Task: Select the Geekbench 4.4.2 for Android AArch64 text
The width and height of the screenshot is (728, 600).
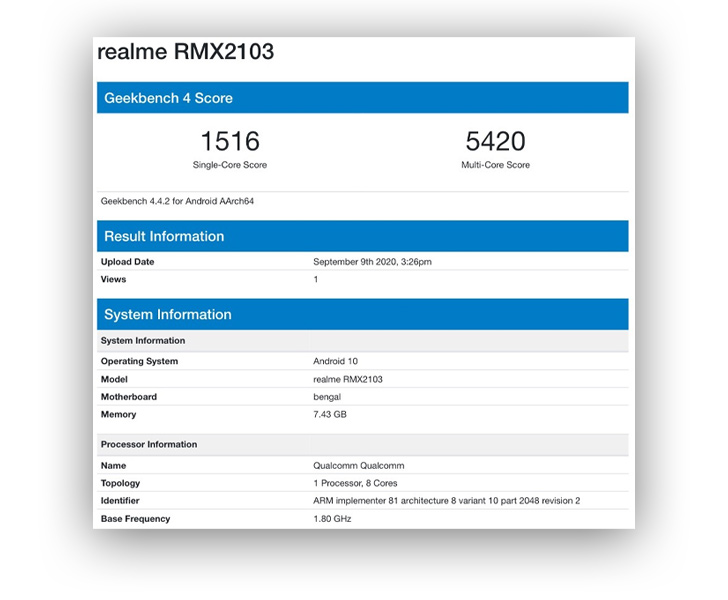Action: click(x=177, y=201)
